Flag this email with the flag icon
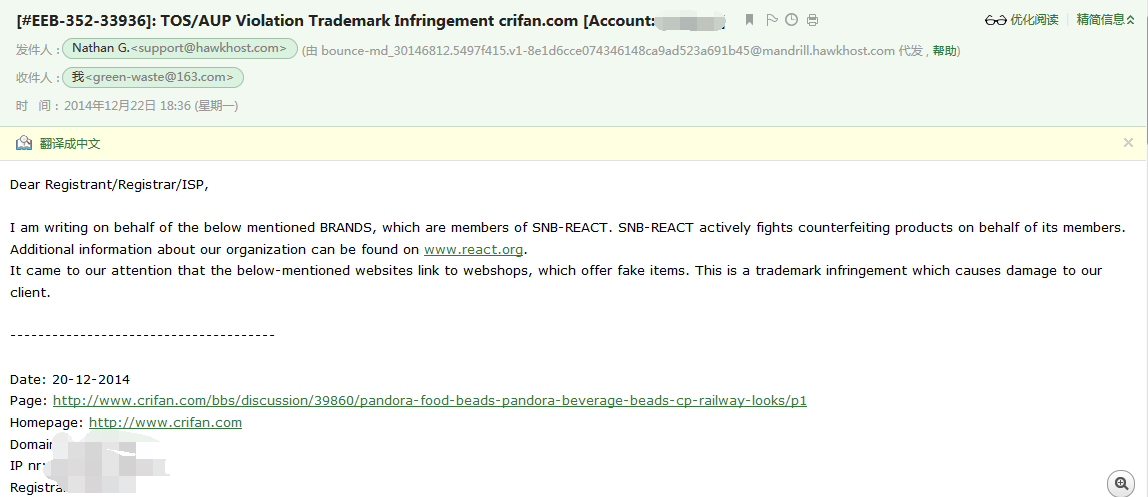Image resolution: width=1148 pixels, height=497 pixels. pos(772,20)
